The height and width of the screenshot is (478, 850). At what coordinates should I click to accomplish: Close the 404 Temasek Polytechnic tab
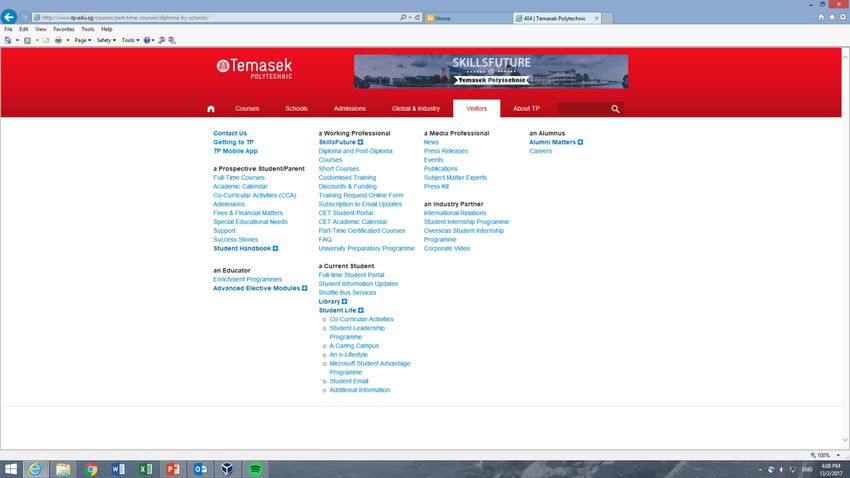(597, 18)
